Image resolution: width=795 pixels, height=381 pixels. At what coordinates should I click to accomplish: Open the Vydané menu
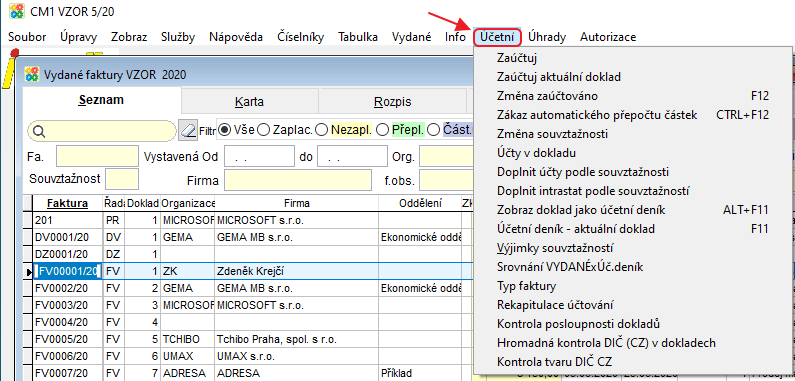412,37
